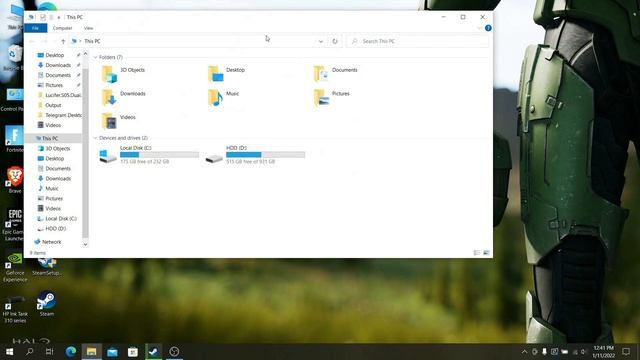Screen dimensions: 640x360
Task: Click the Search This PC field
Action: pyautogui.click(x=417, y=41)
